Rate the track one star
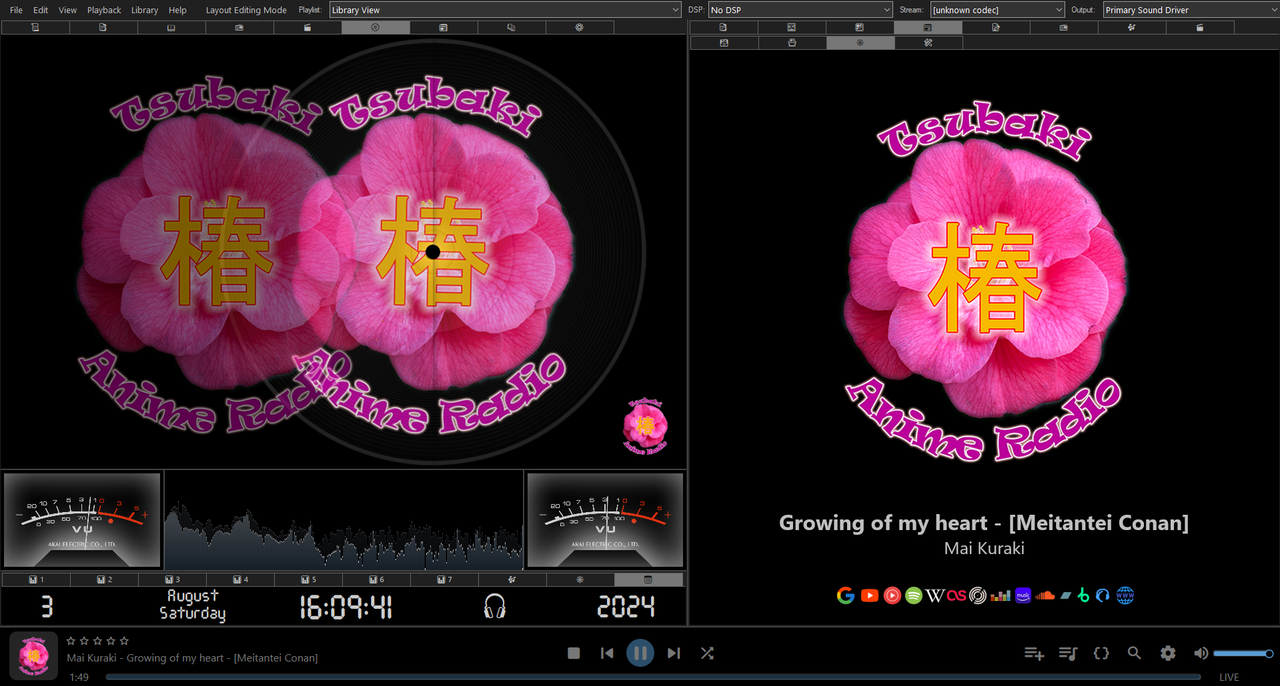1280x686 pixels. (71, 641)
